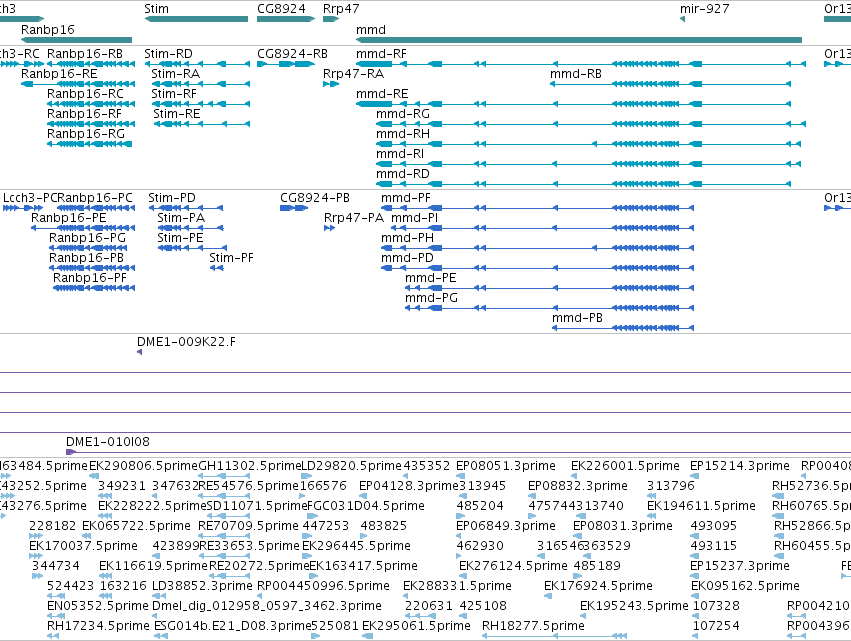
Task: Click the DME1-009K22.F clone label
Action: click(x=186, y=342)
